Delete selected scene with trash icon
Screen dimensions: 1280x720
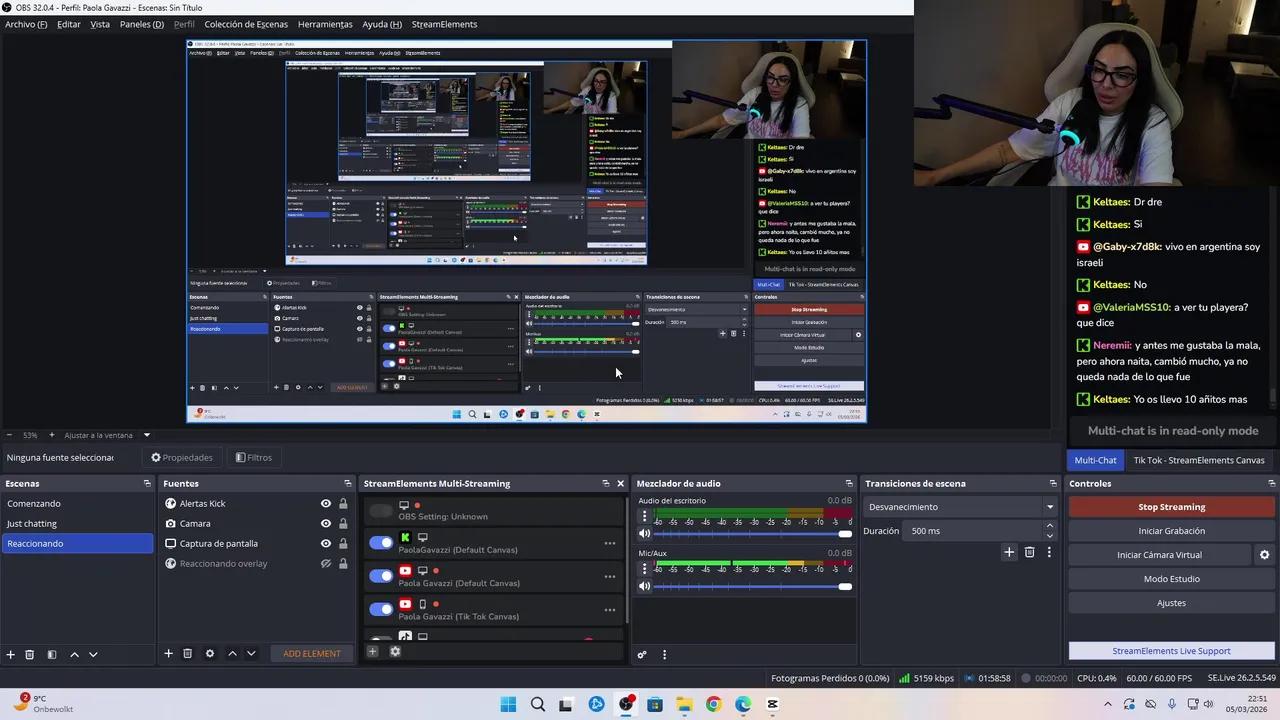(30, 654)
